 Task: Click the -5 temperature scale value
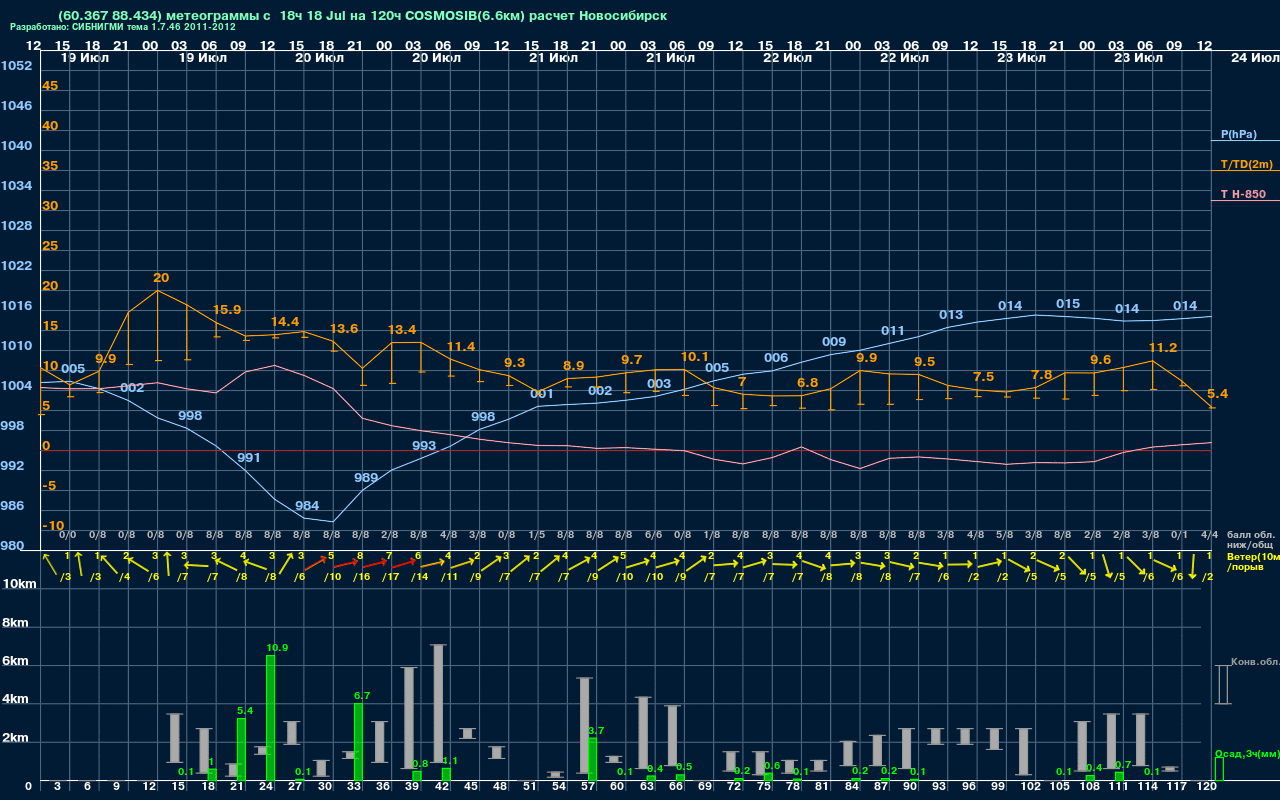click(x=50, y=486)
